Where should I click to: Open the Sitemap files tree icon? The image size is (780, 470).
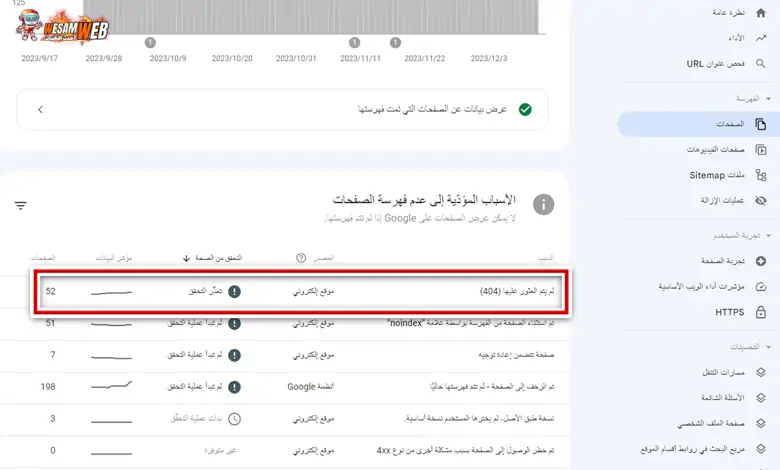coord(761,175)
